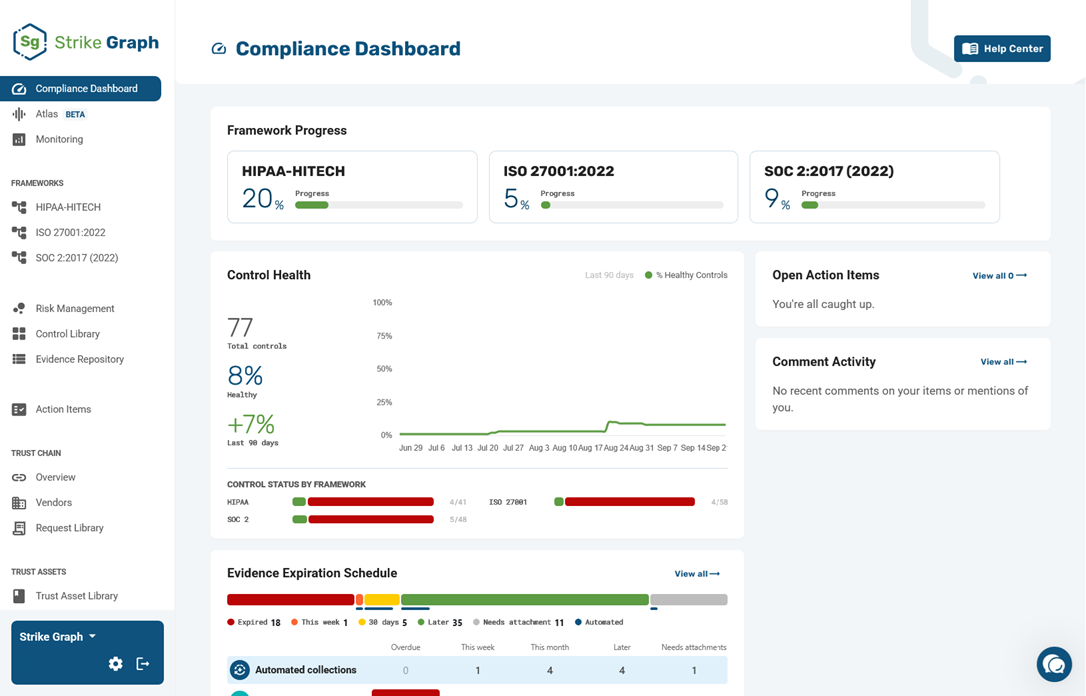Open Control Library grid icon

tap(19, 334)
